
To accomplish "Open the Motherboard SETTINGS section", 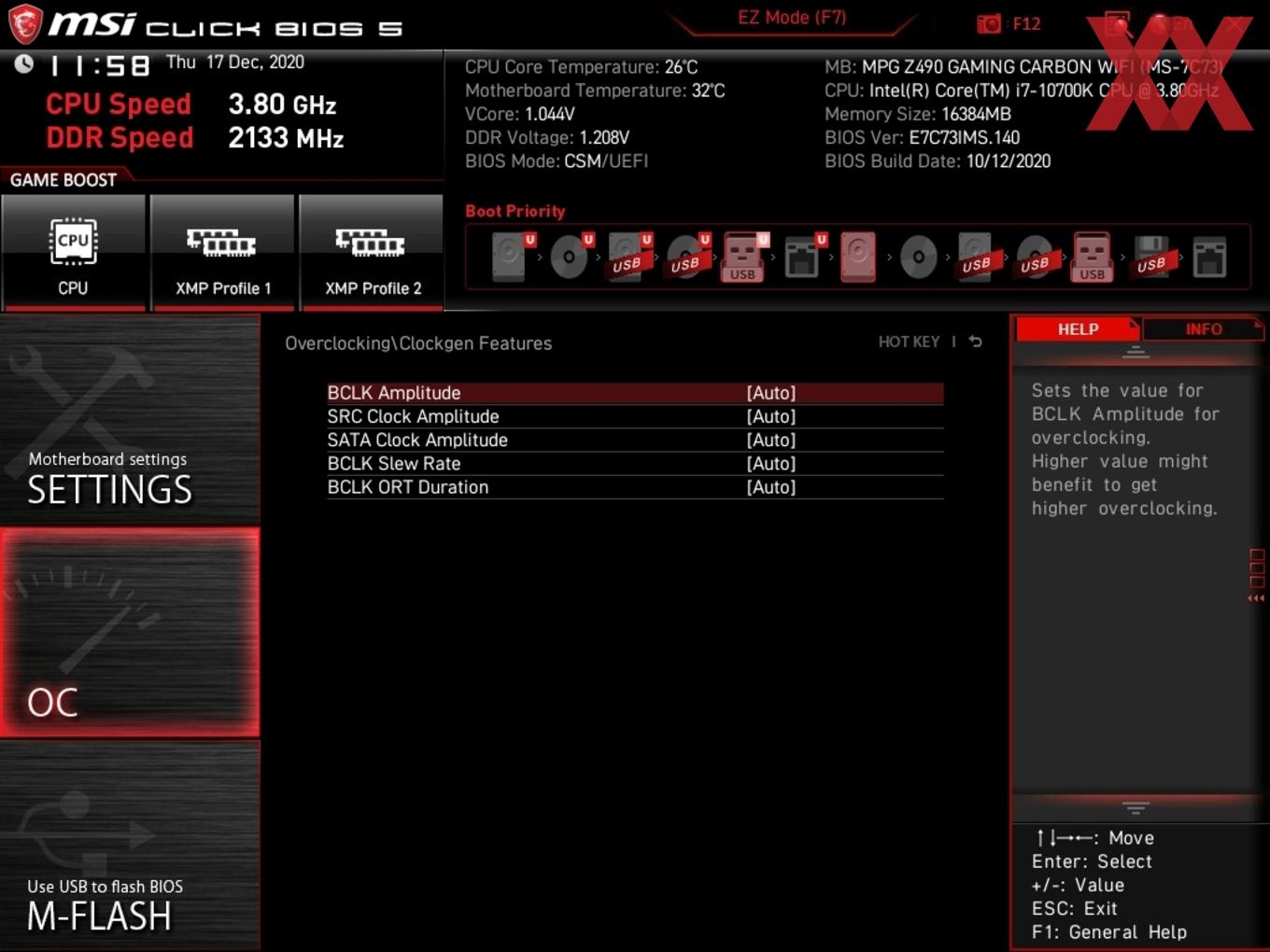I will point(130,420).
